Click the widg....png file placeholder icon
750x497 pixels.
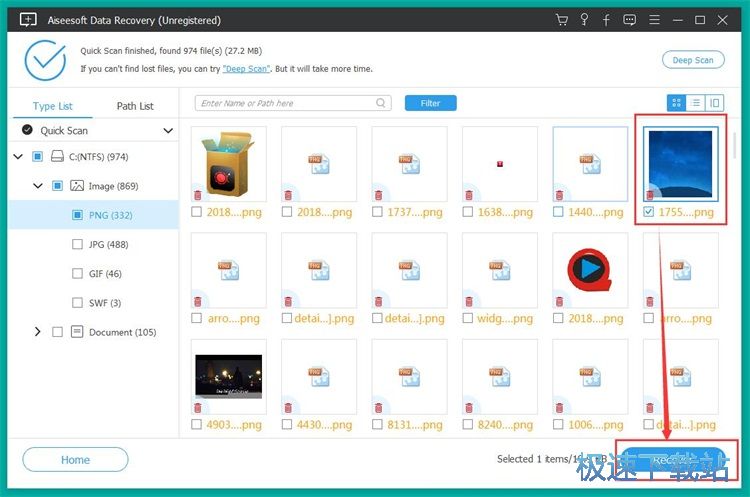coord(500,270)
